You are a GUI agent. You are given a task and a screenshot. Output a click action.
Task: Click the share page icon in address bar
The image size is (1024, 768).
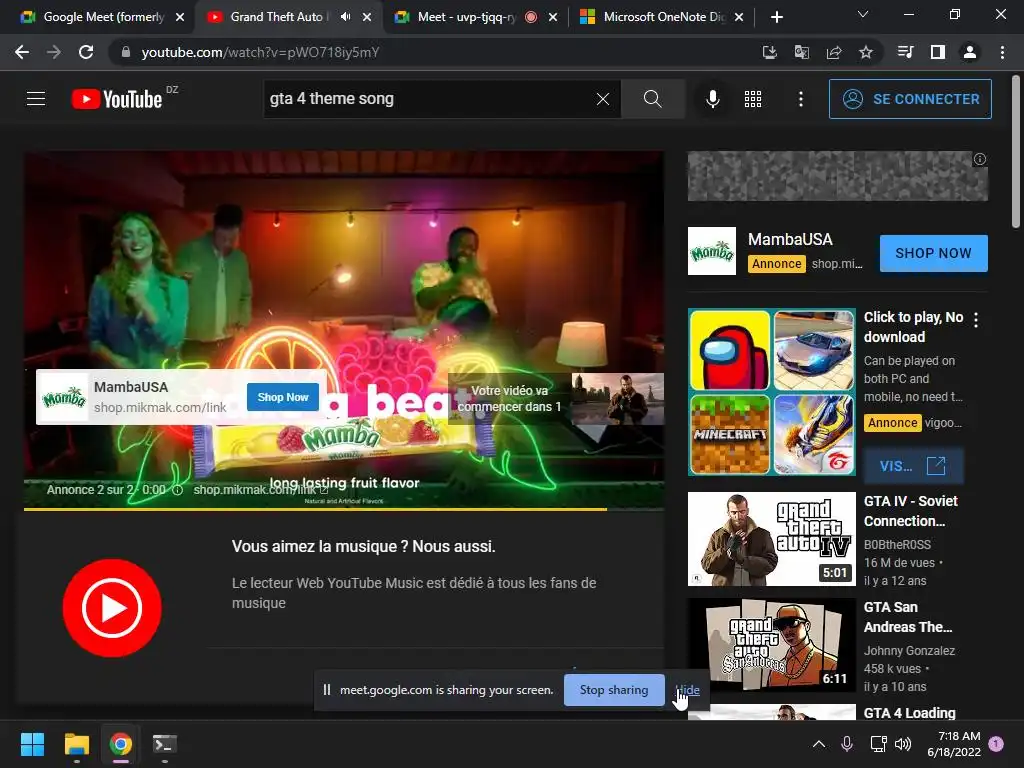834,52
